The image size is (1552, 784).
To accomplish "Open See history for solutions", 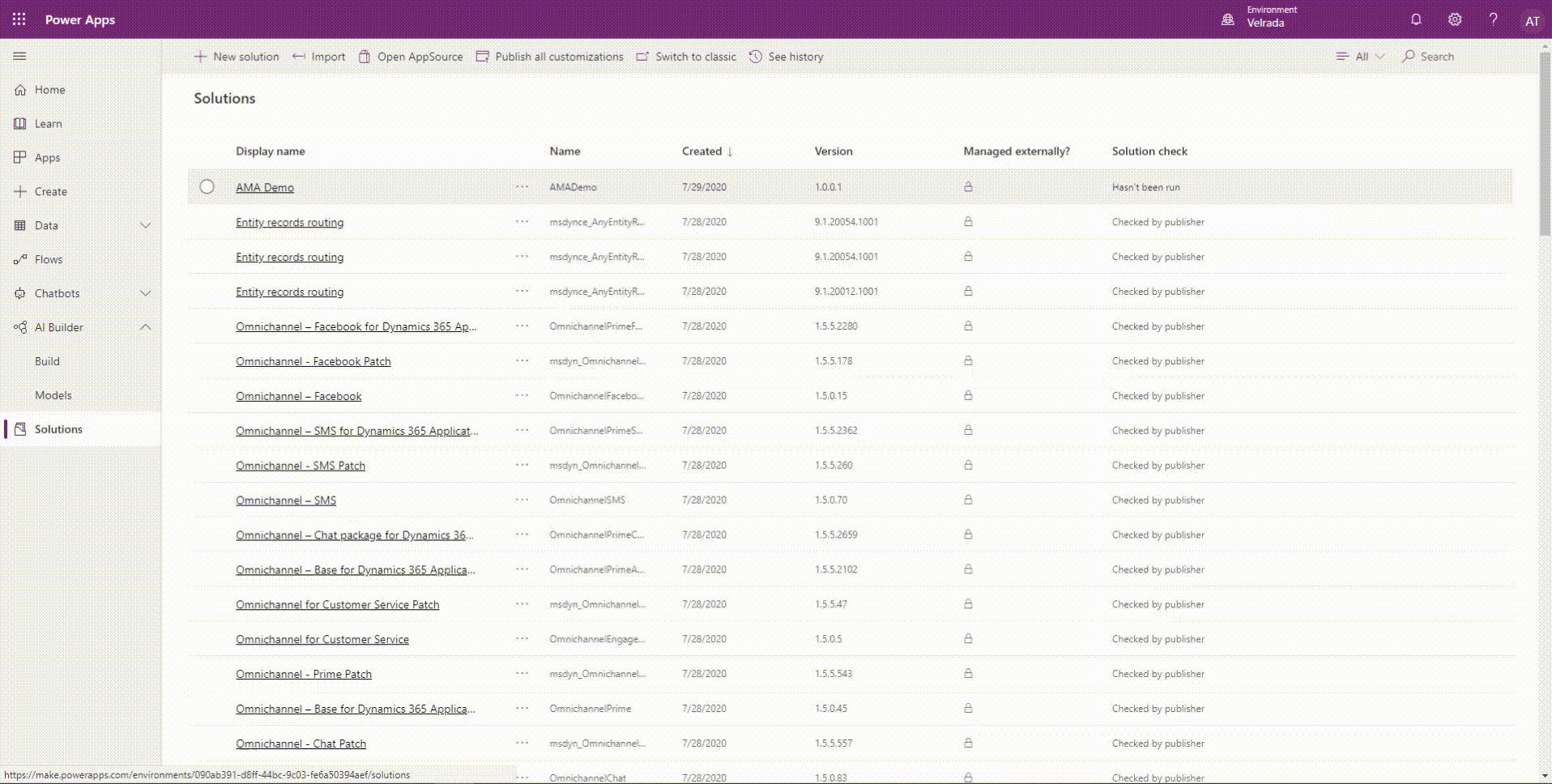I will [785, 56].
